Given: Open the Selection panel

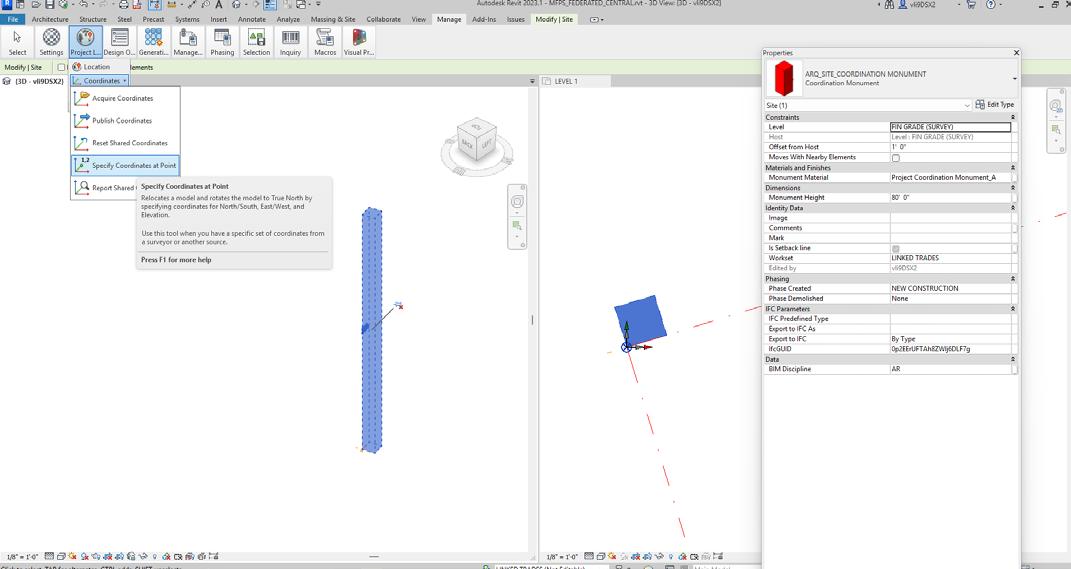Looking at the screenshot, I should pyautogui.click(x=256, y=42).
